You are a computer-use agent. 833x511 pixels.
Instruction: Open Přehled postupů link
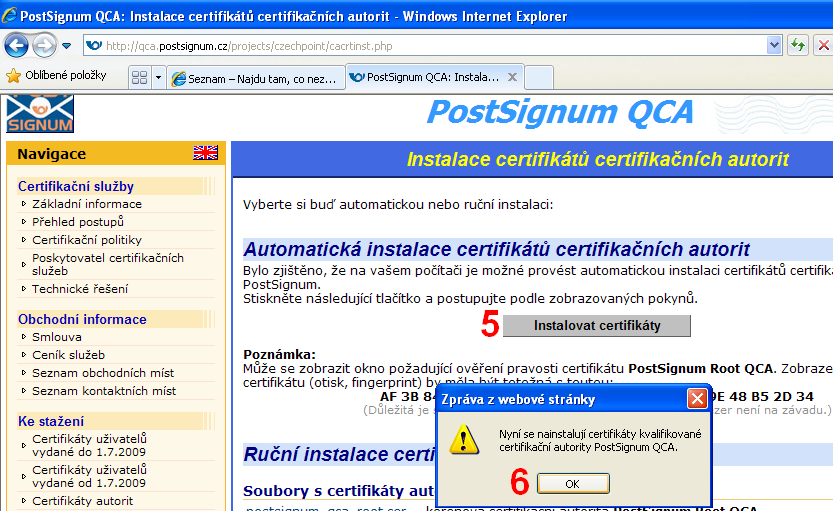click(78, 222)
